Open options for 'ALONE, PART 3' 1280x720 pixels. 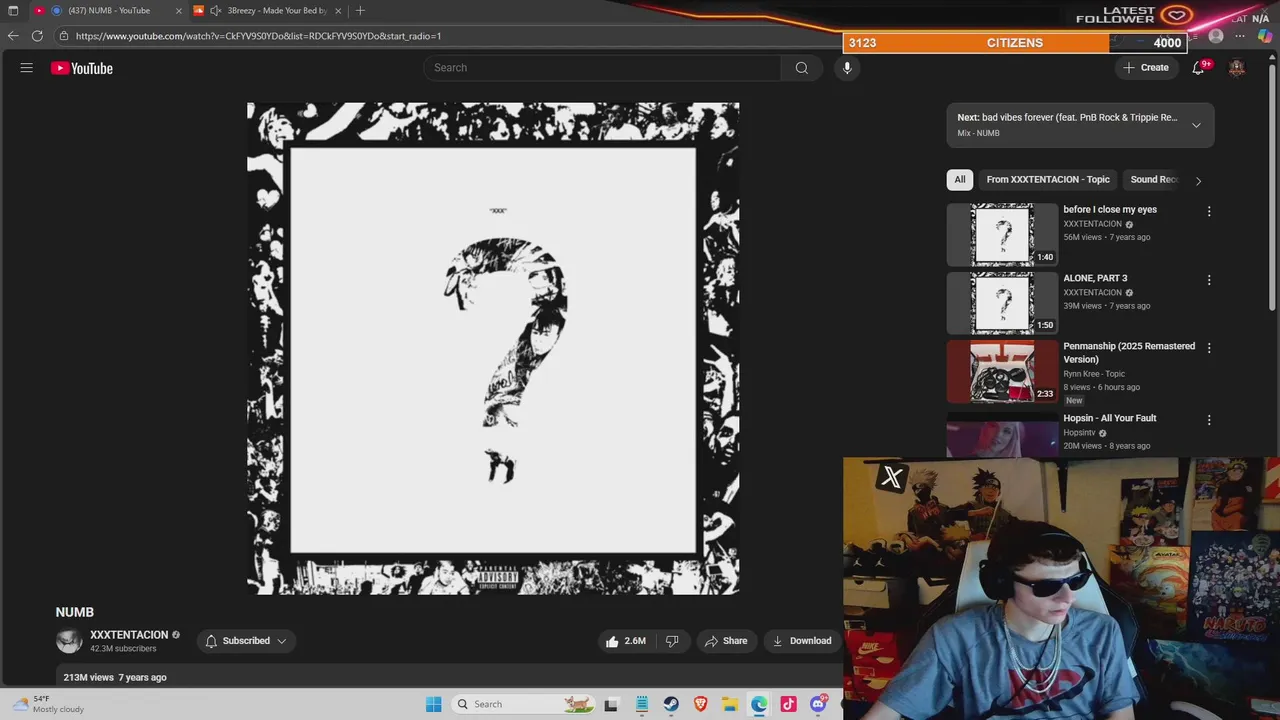(1209, 280)
